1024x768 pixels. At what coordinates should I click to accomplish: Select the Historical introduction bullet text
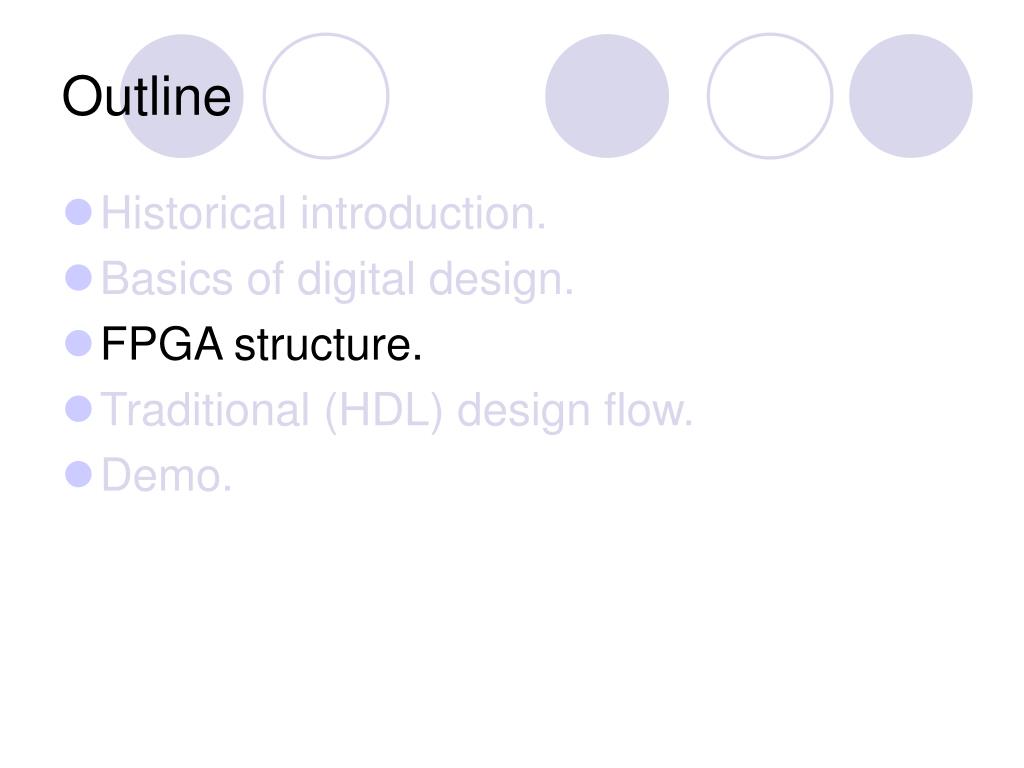point(324,213)
